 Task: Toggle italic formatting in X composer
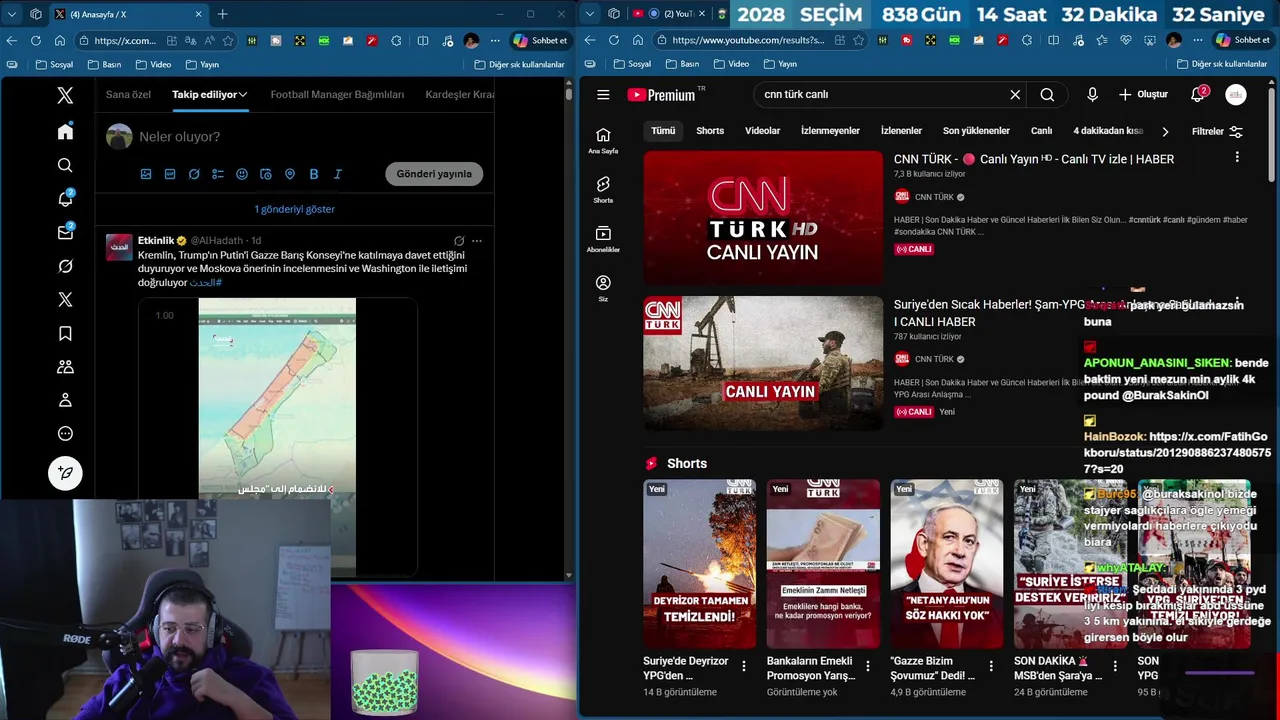(338, 174)
